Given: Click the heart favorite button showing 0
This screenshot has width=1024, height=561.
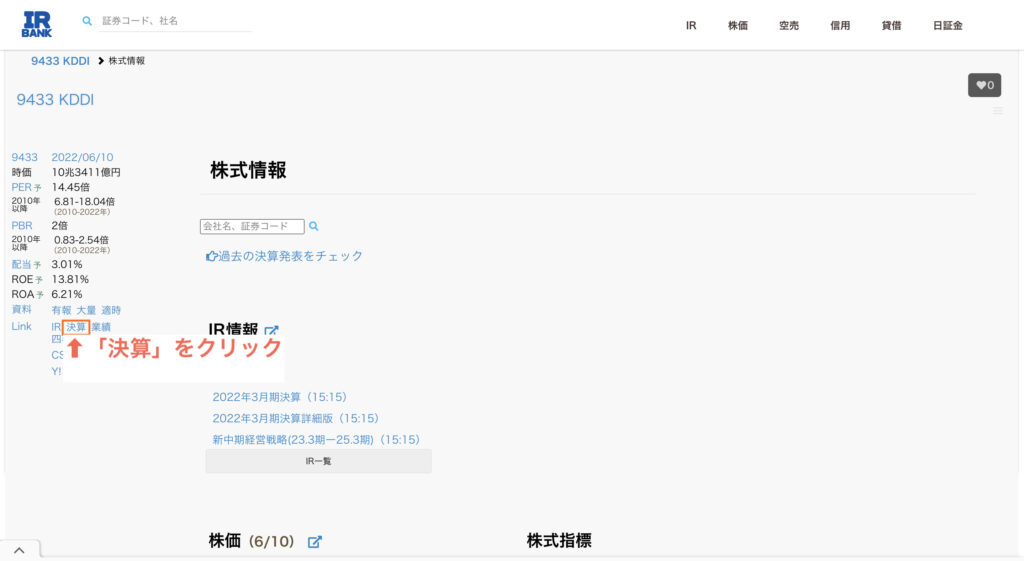Looking at the screenshot, I should click(x=984, y=85).
